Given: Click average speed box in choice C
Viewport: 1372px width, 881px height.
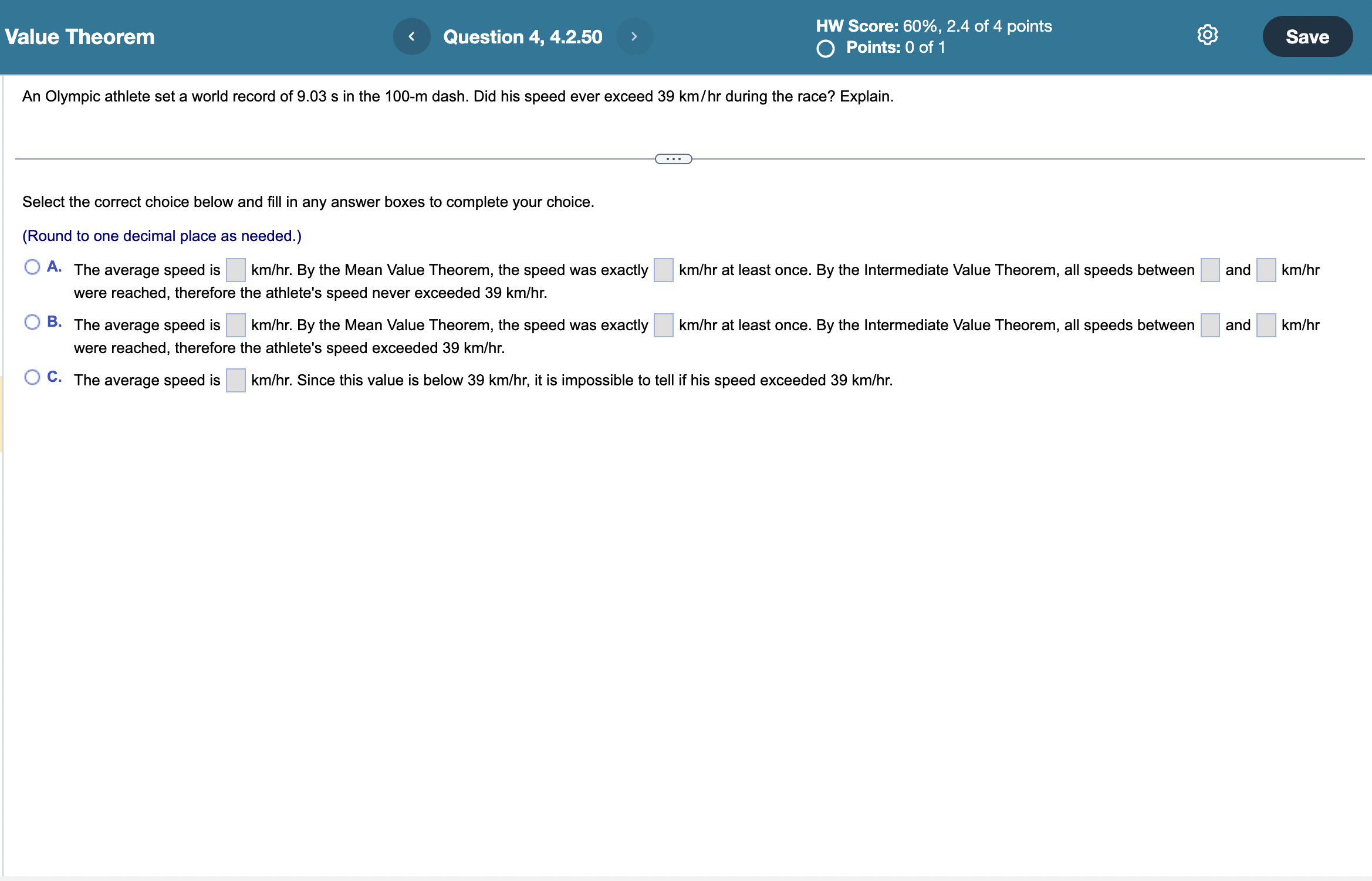Looking at the screenshot, I should pos(235,381).
